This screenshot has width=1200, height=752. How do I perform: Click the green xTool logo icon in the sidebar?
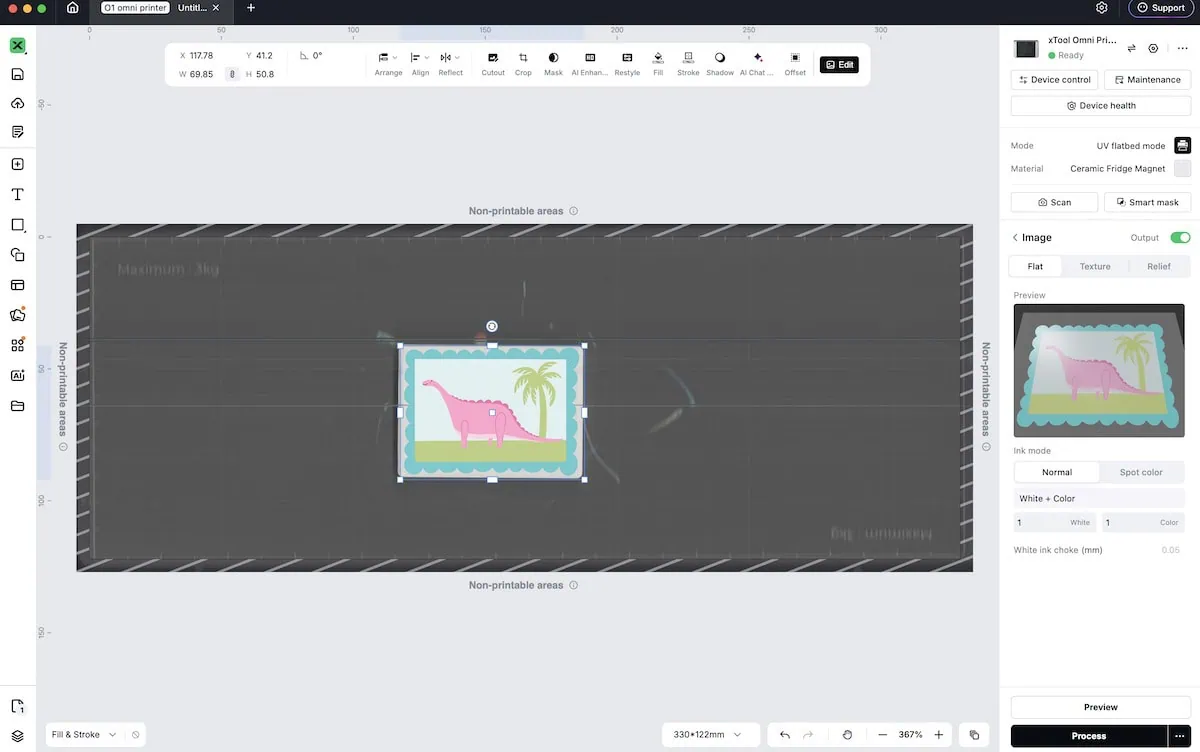tap(17, 46)
